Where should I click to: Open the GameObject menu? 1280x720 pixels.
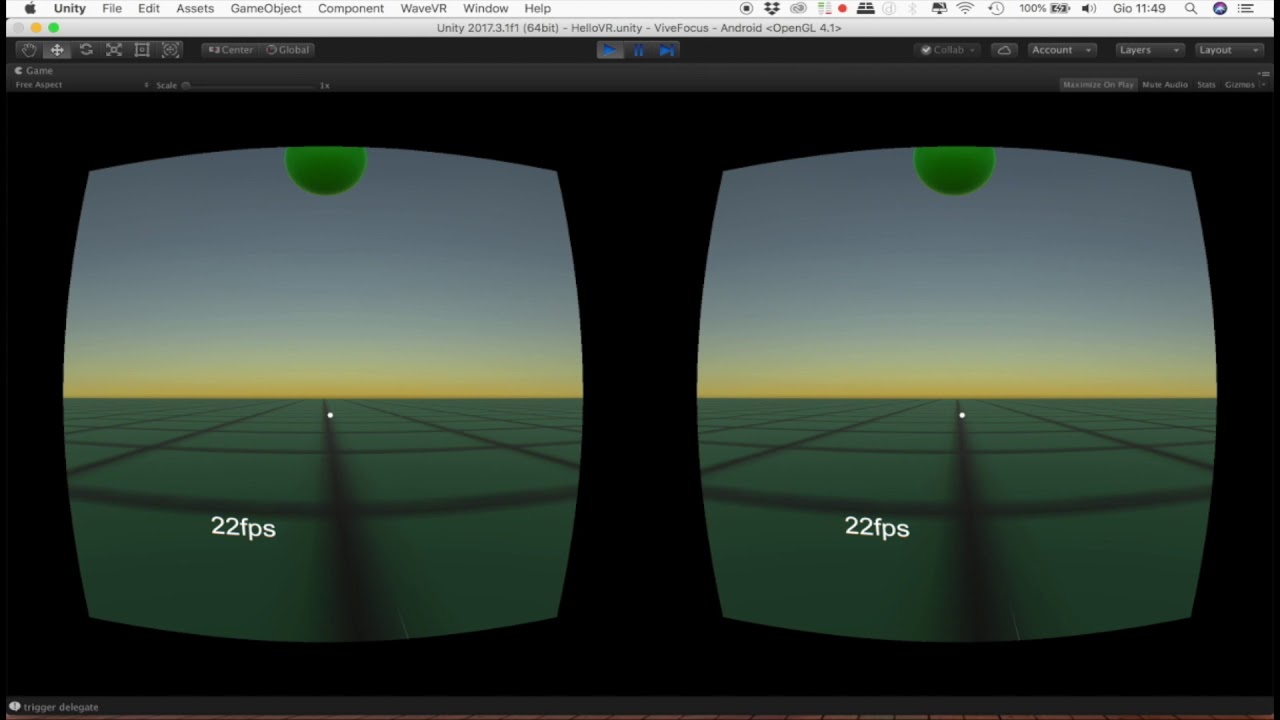266,8
